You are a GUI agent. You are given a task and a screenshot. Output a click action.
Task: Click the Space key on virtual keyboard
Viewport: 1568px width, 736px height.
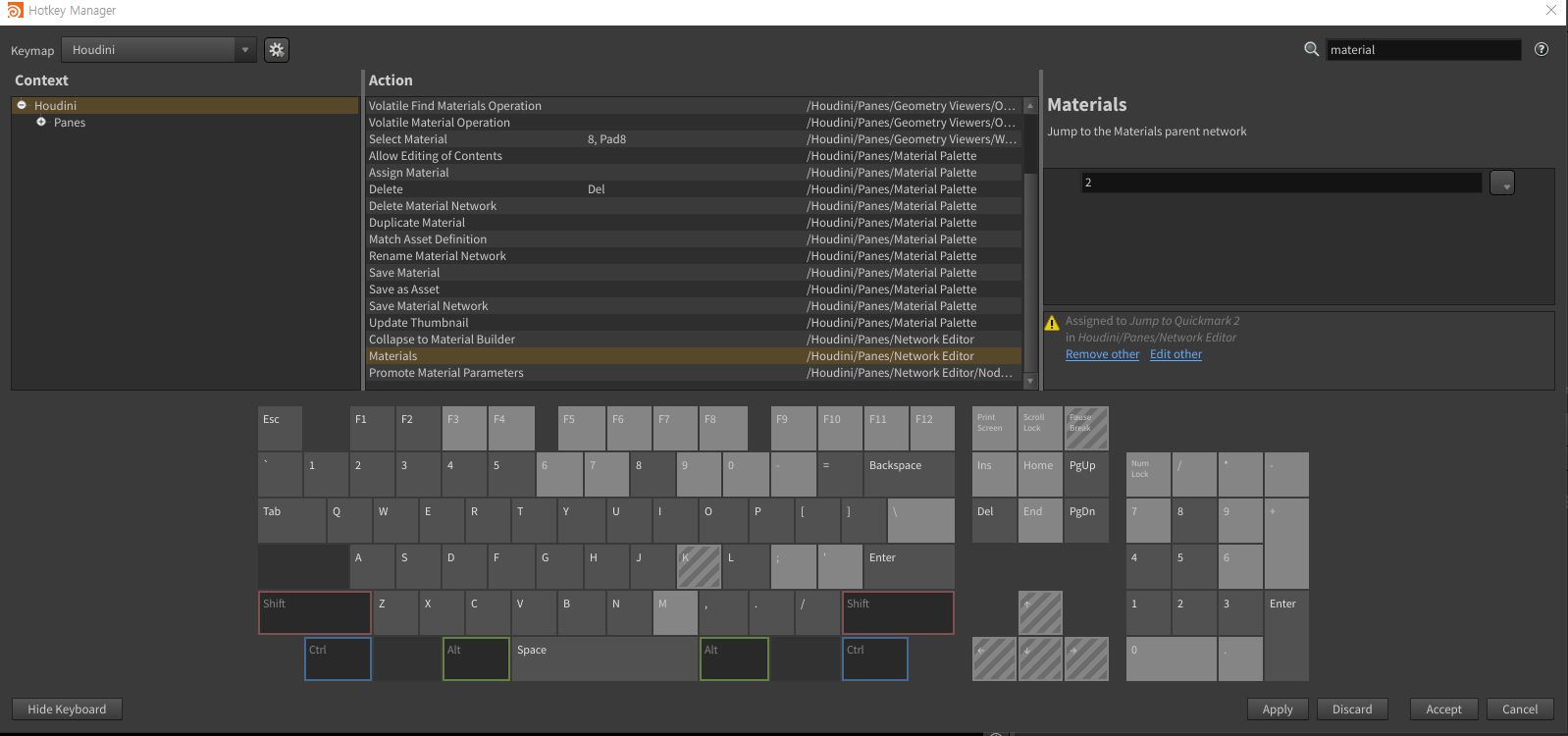604,658
